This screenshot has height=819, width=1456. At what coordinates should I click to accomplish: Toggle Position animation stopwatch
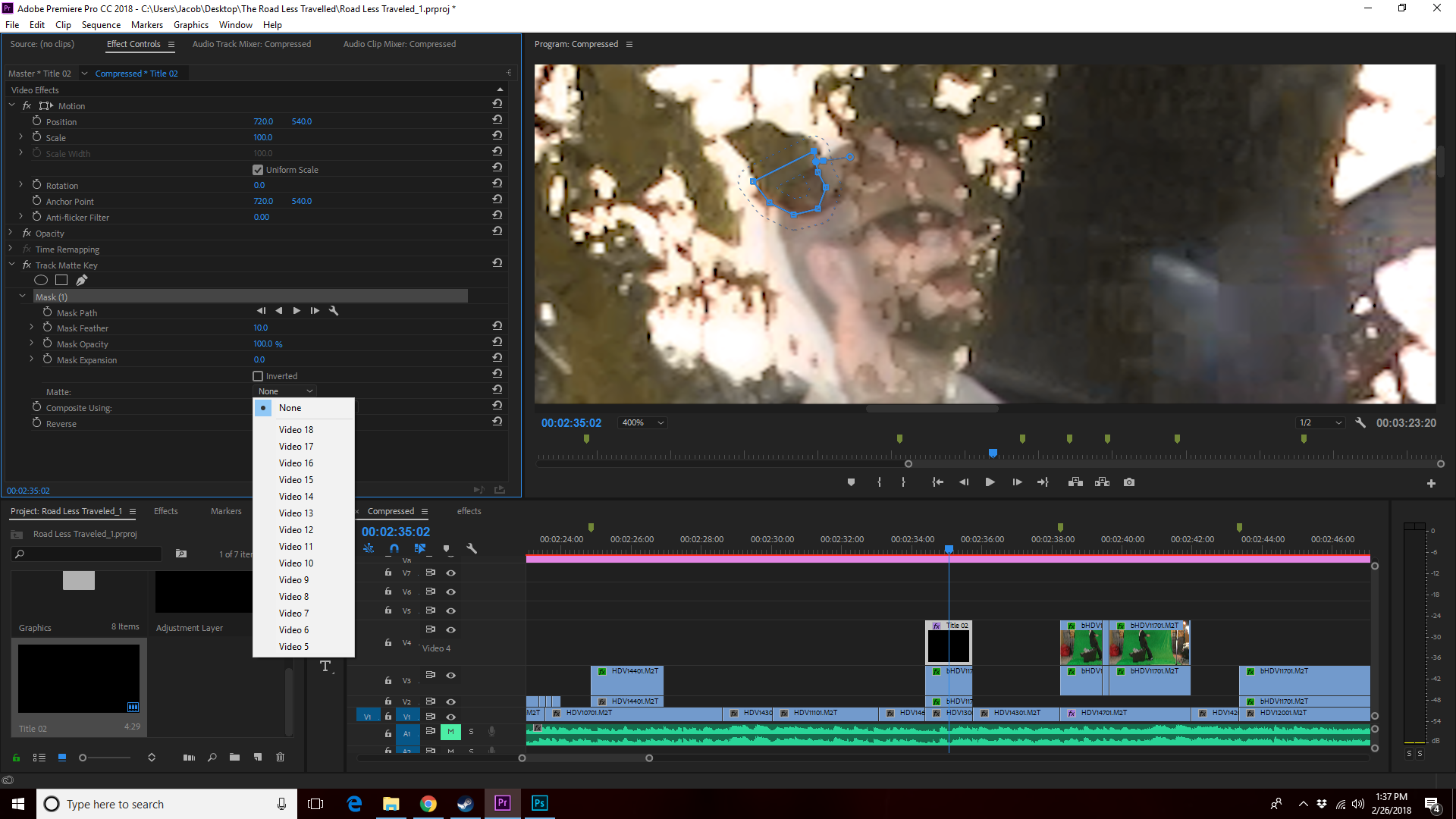(x=36, y=121)
